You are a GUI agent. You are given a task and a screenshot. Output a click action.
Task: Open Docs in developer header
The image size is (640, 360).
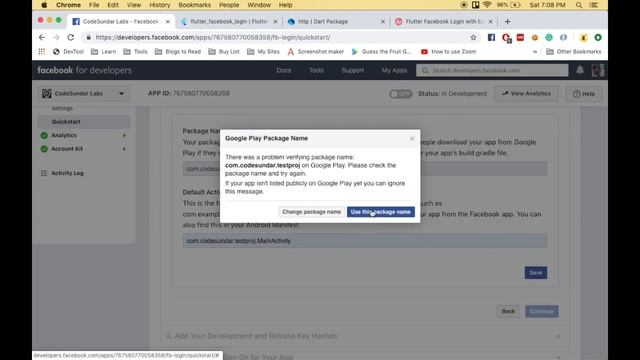(x=284, y=70)
